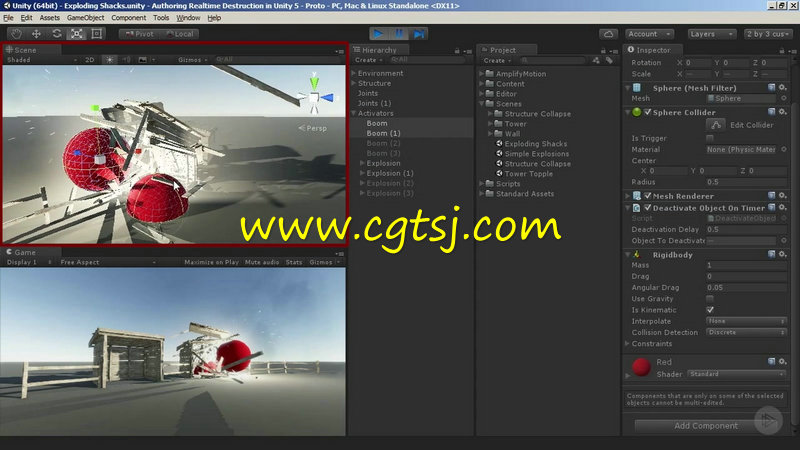Expand the Scripts folder
The image size is (800, 450).
(481, 183)
